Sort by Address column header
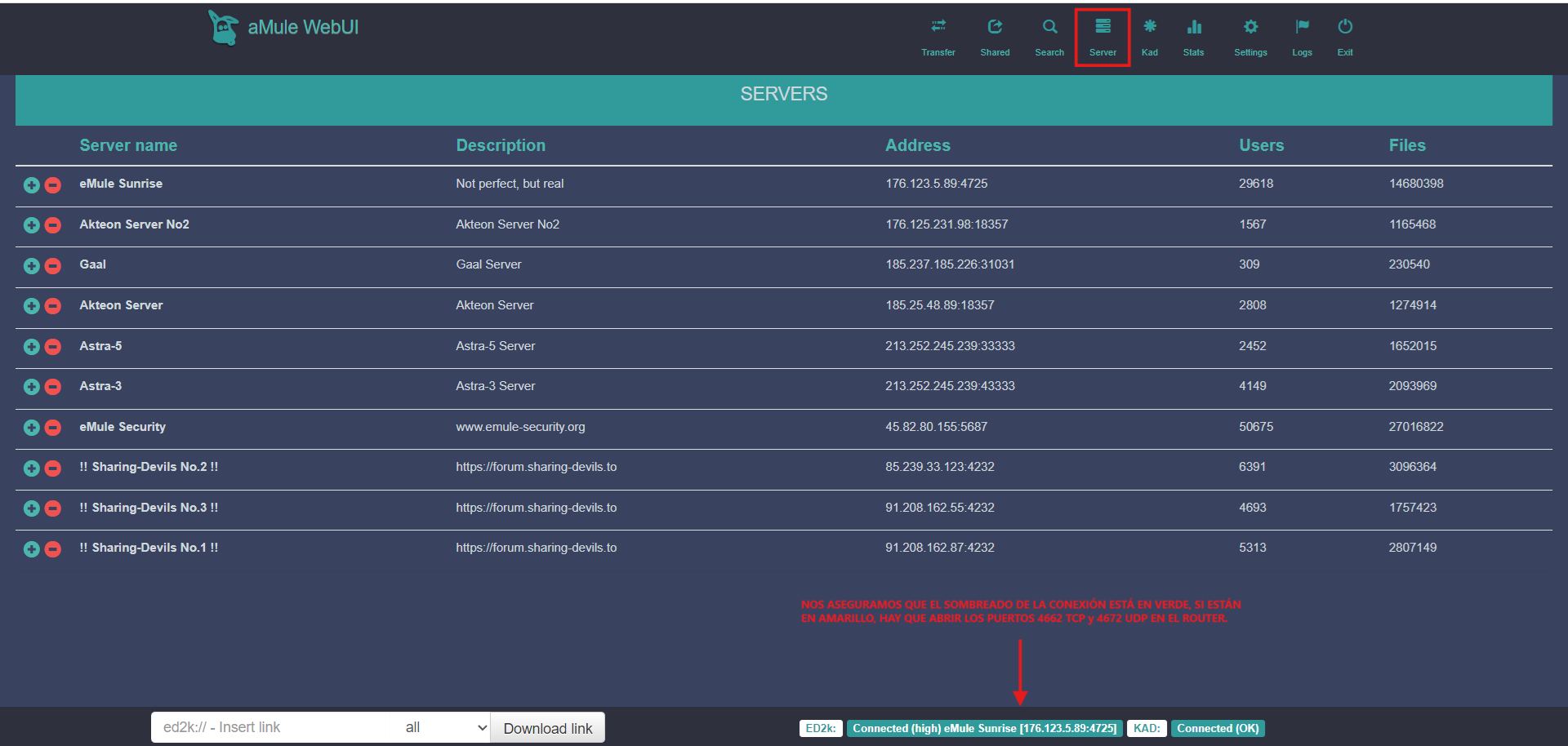1568x746 pixels. (x=918, y=145)
